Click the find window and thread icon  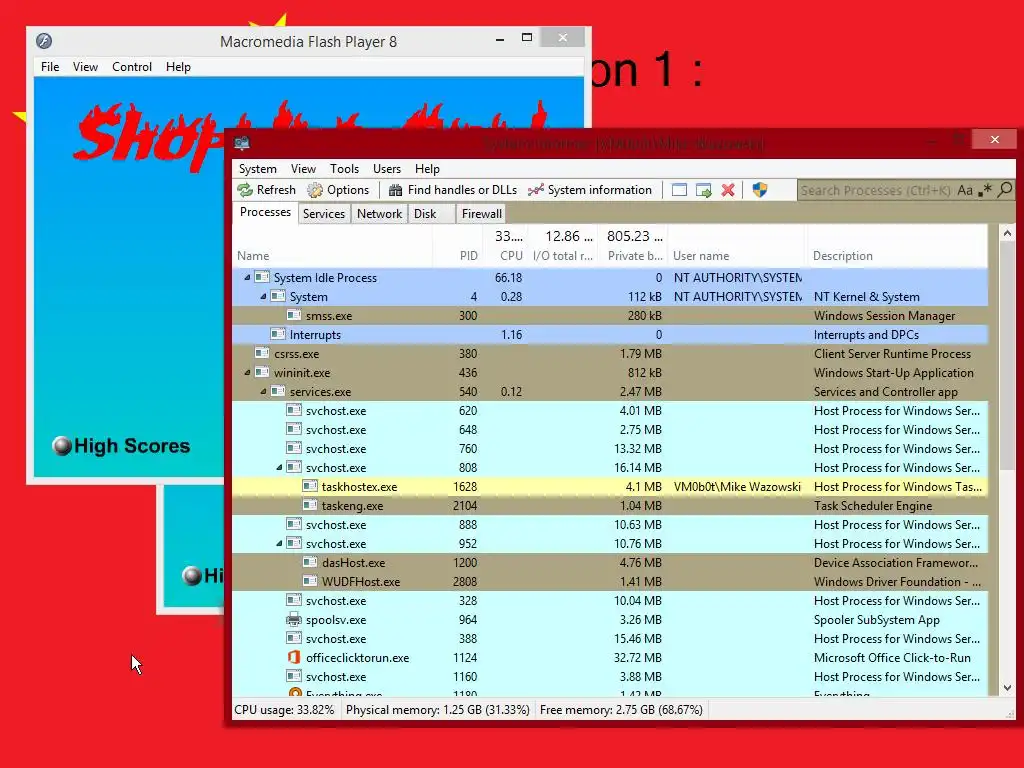coord(703,190)
